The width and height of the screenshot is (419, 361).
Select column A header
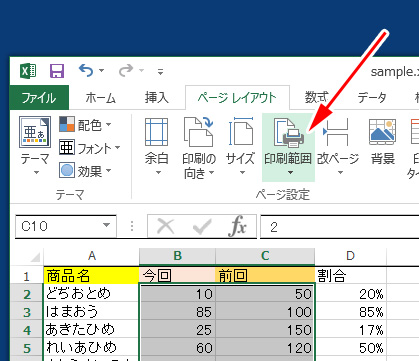point(92,256)
